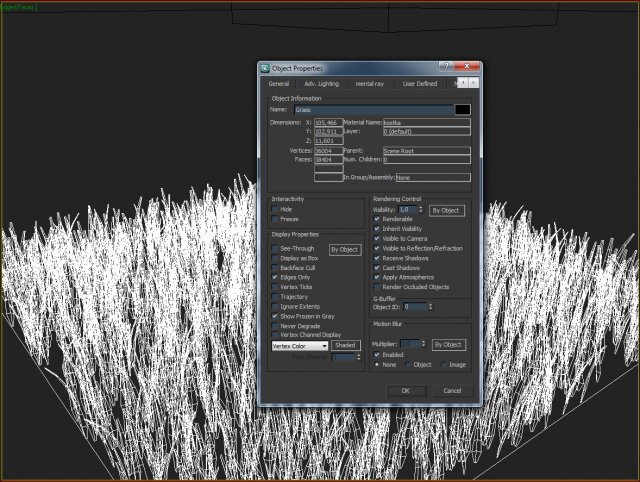Image resolution: width=640 pixels, height=482 pixels.
Task: Disable the Cast Shadows checkbox
Action: click(x=377, y=268)
